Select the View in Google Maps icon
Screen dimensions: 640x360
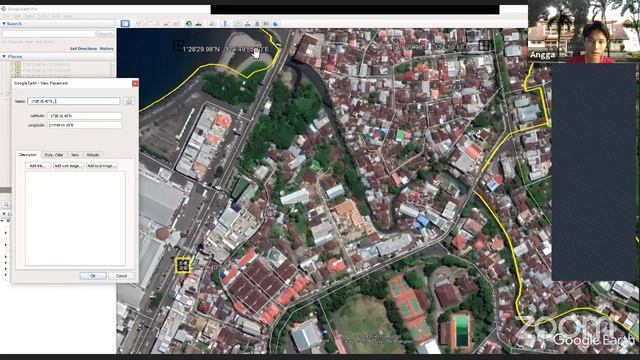[x=266, y=23]
